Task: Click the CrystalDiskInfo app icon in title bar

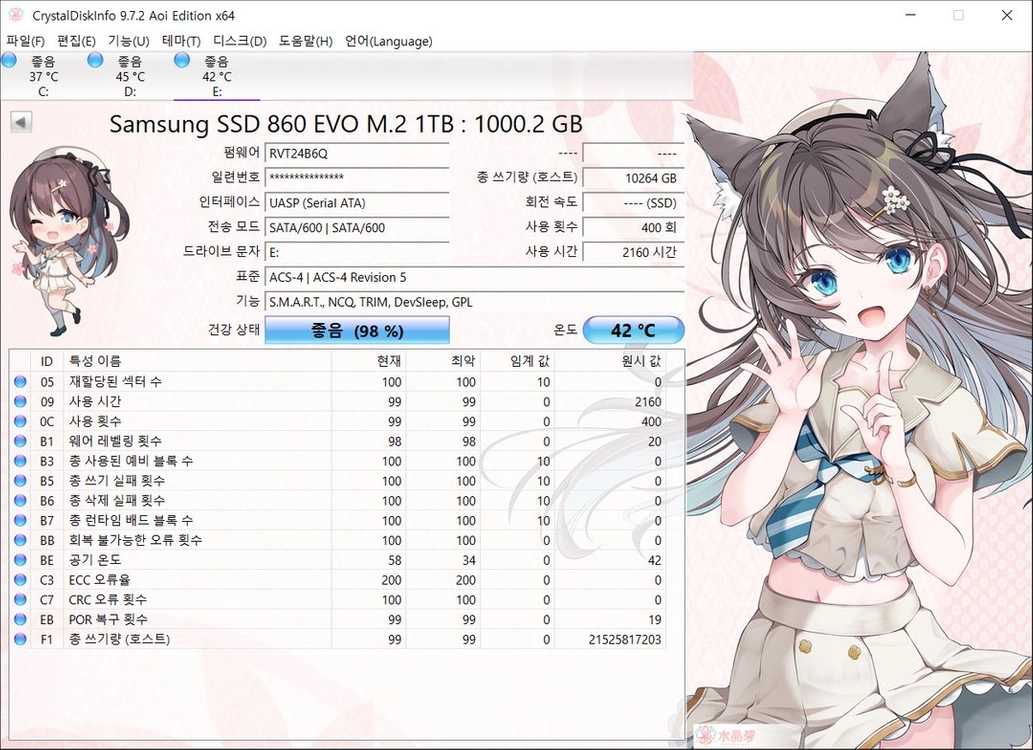Action: pos(15,14)
